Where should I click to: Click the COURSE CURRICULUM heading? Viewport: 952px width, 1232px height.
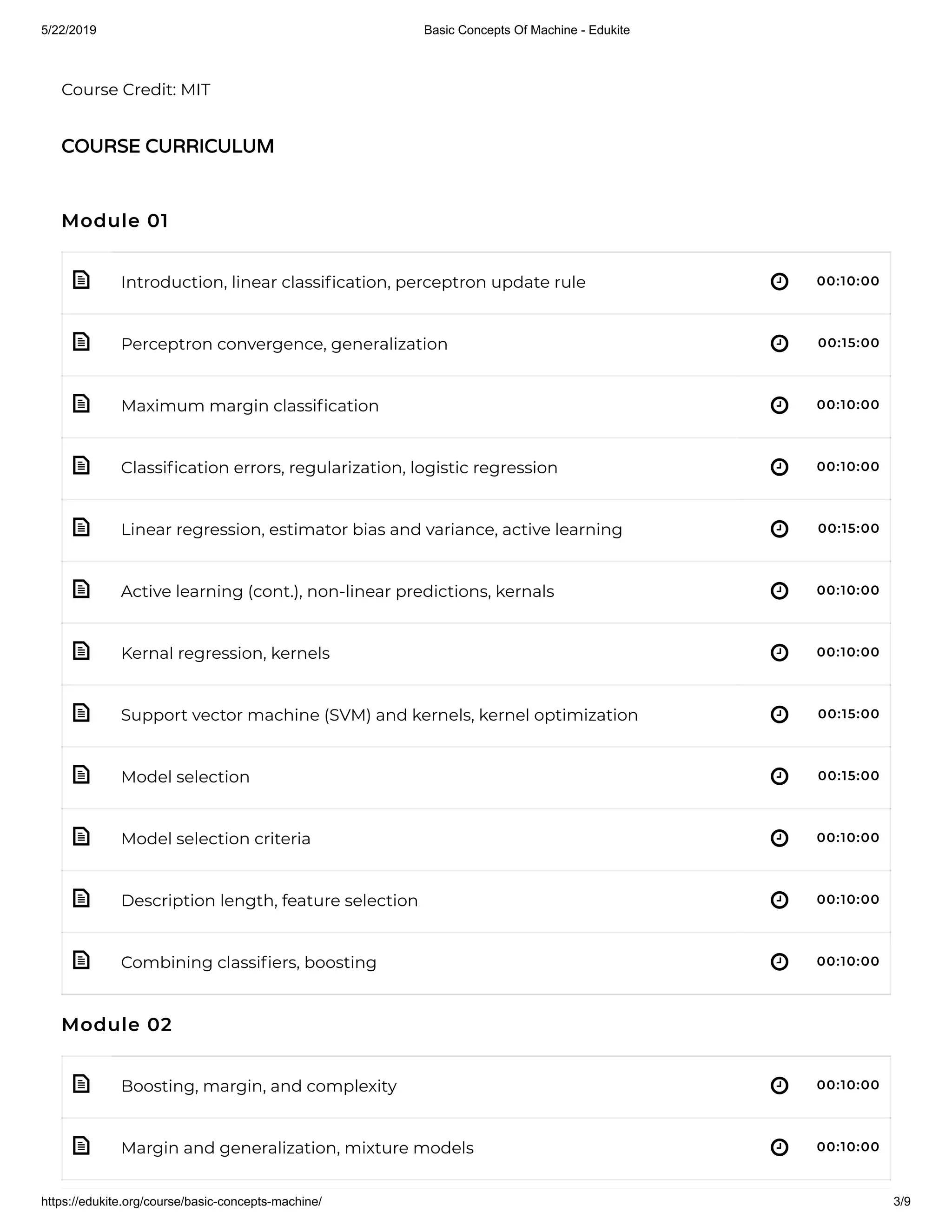click(167, 146)
